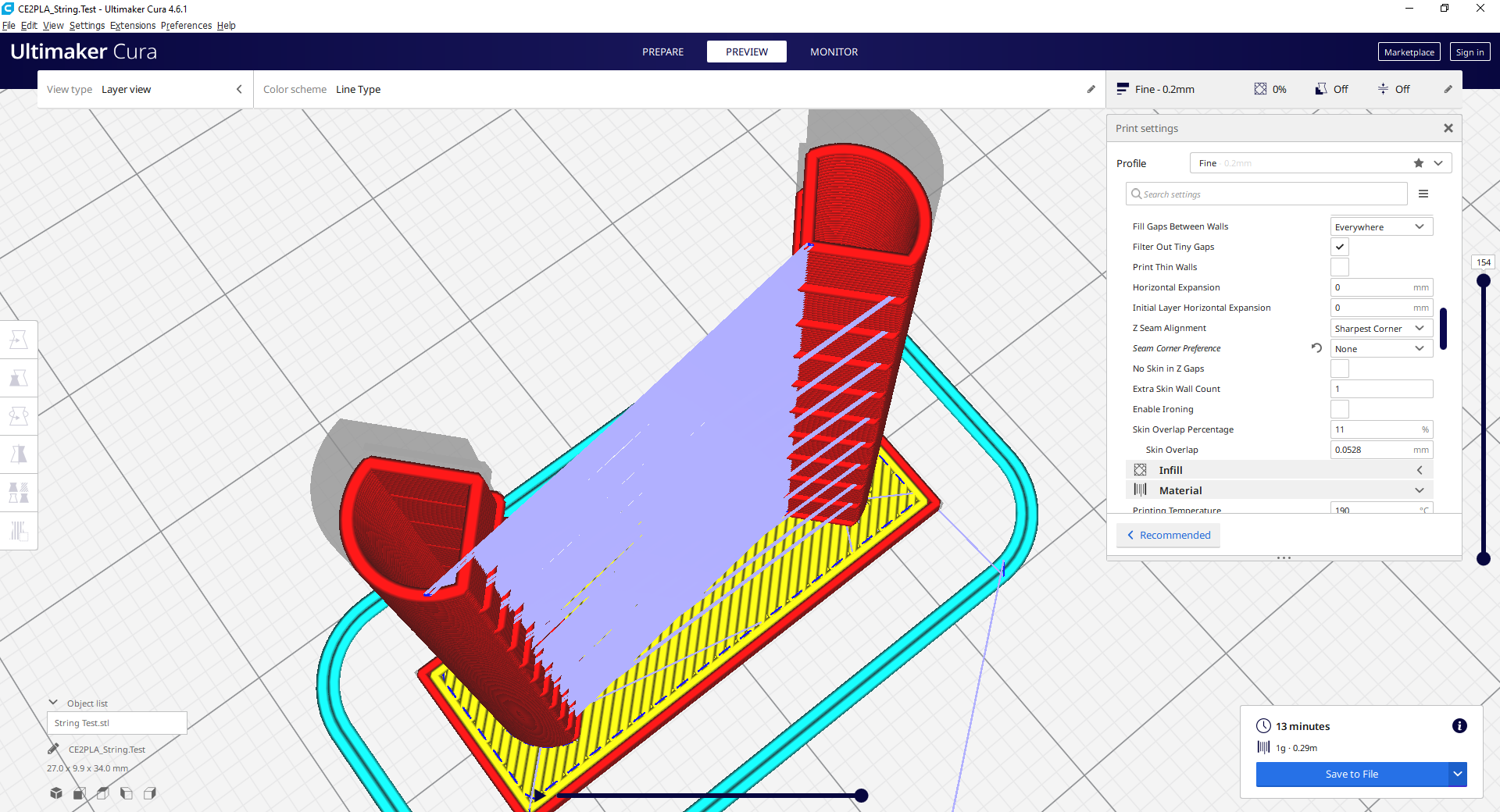Toggle Filter Out Tiny Gaps checkbox

1340,247
